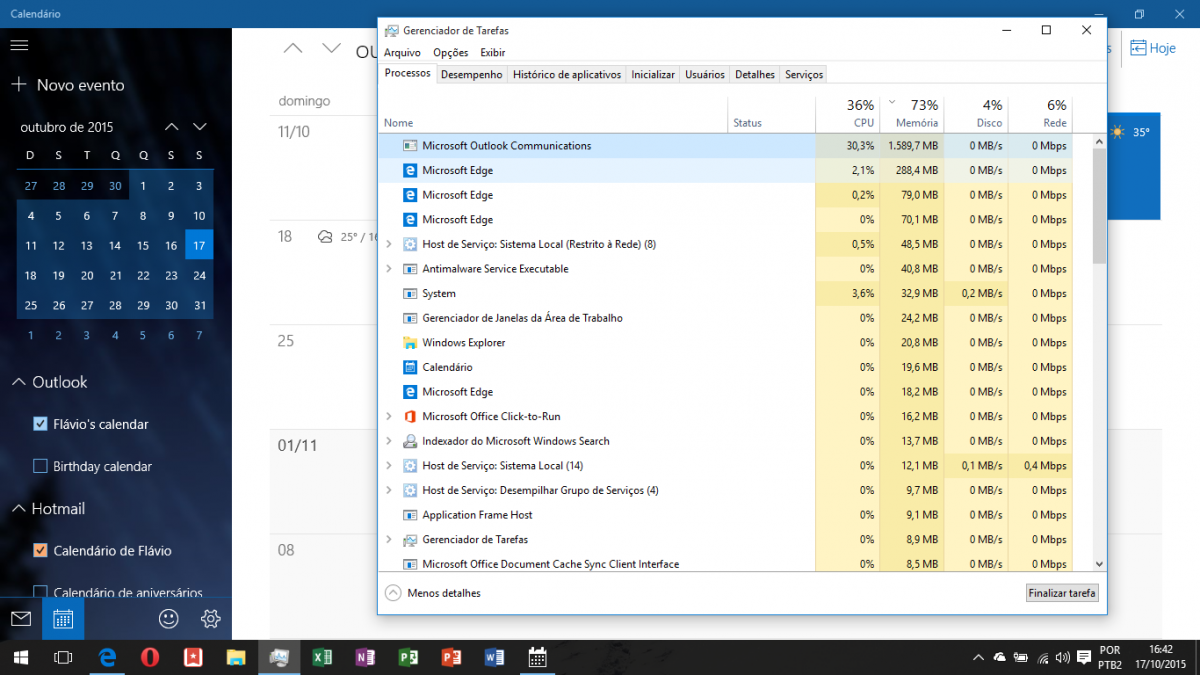Image resolution: width=1200 pixels, height=675 pixels.
Task: Expand Gerenciador de Tarefas process row
Action: click(389, 539)
